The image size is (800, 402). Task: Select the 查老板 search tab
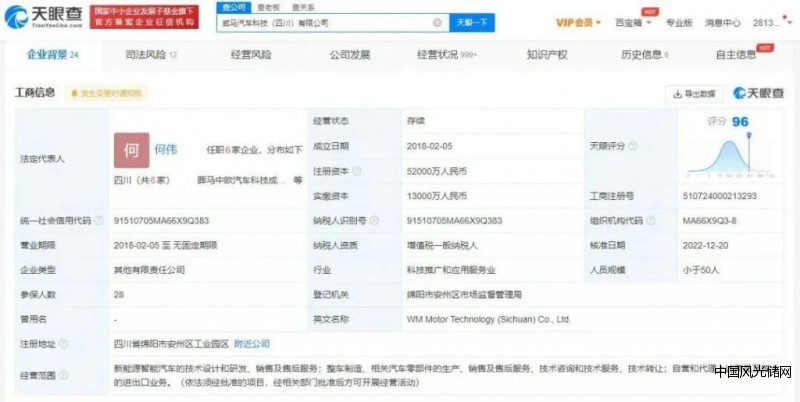click(268, 7)
